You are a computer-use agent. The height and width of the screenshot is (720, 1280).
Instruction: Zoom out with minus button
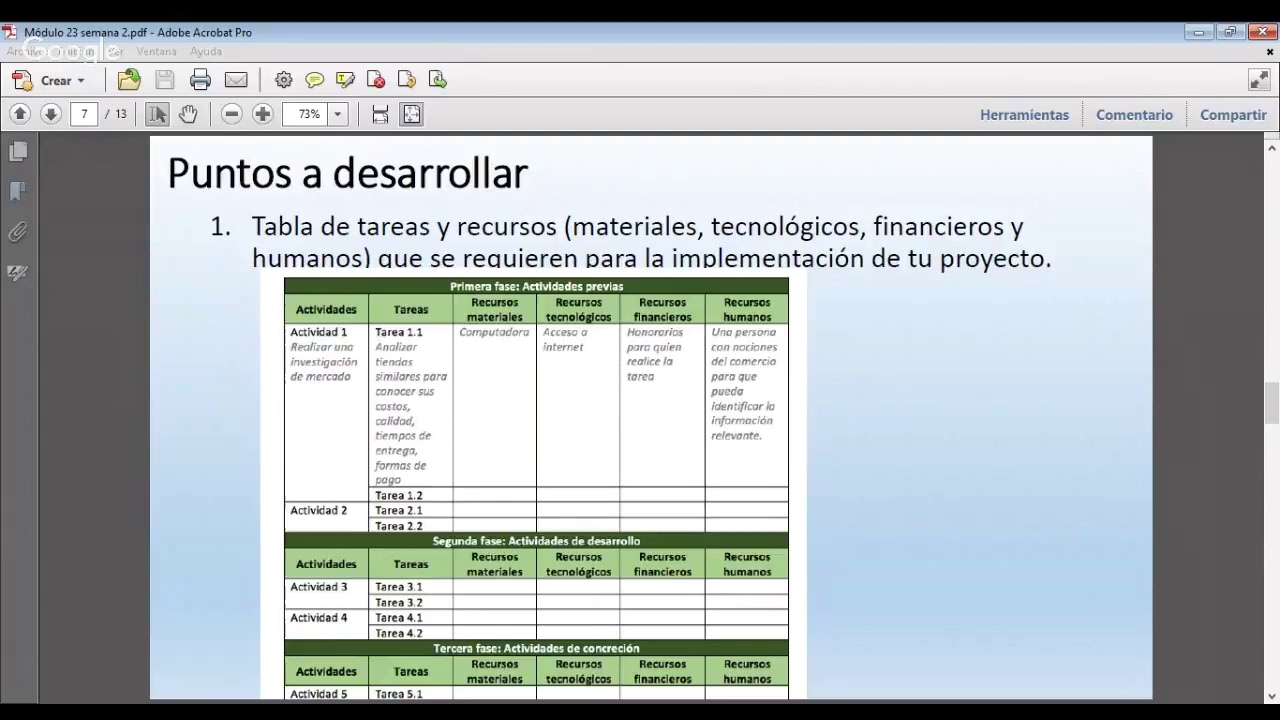coord(232,114)
